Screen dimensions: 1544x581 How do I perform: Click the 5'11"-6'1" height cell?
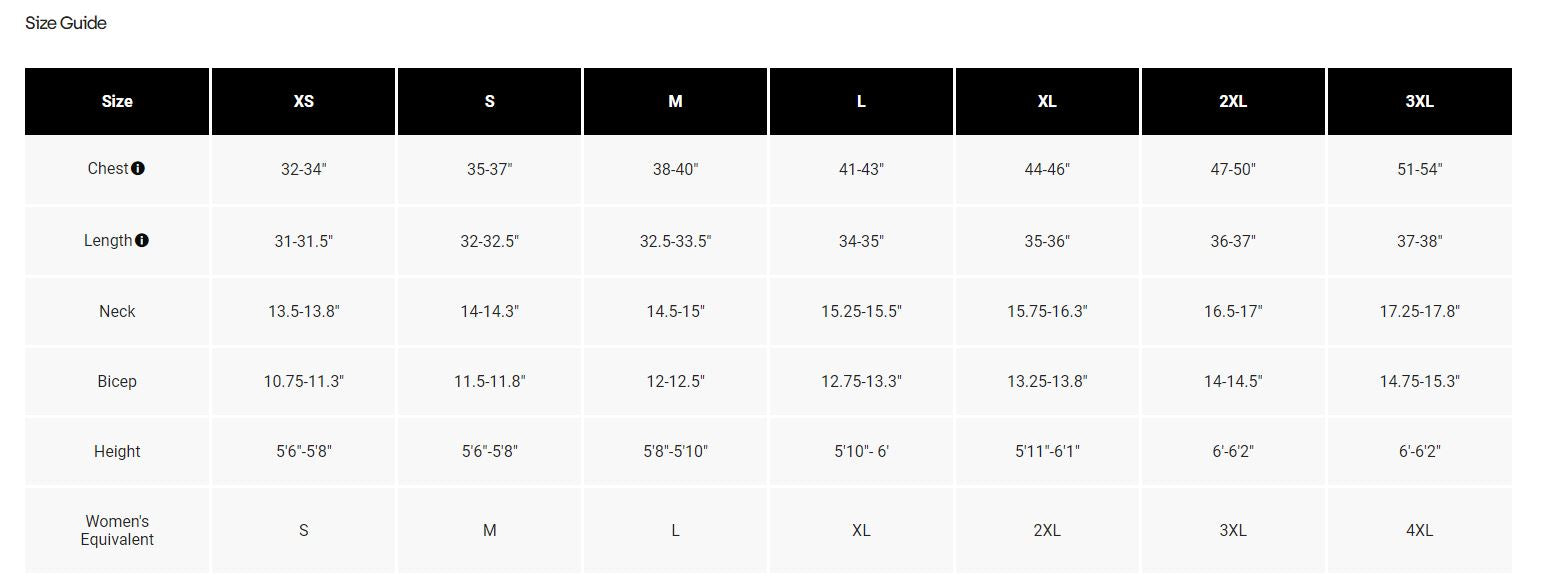pyautogui.click(x=1047, y=451)
